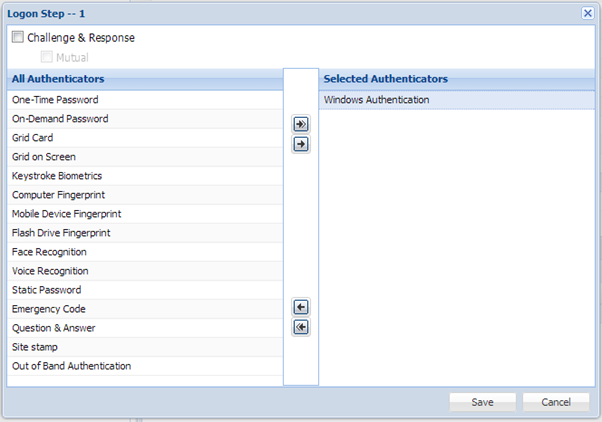Select Out of Band Authentication
This screenshot has height=422, width=602.
(x=71, y=366)
